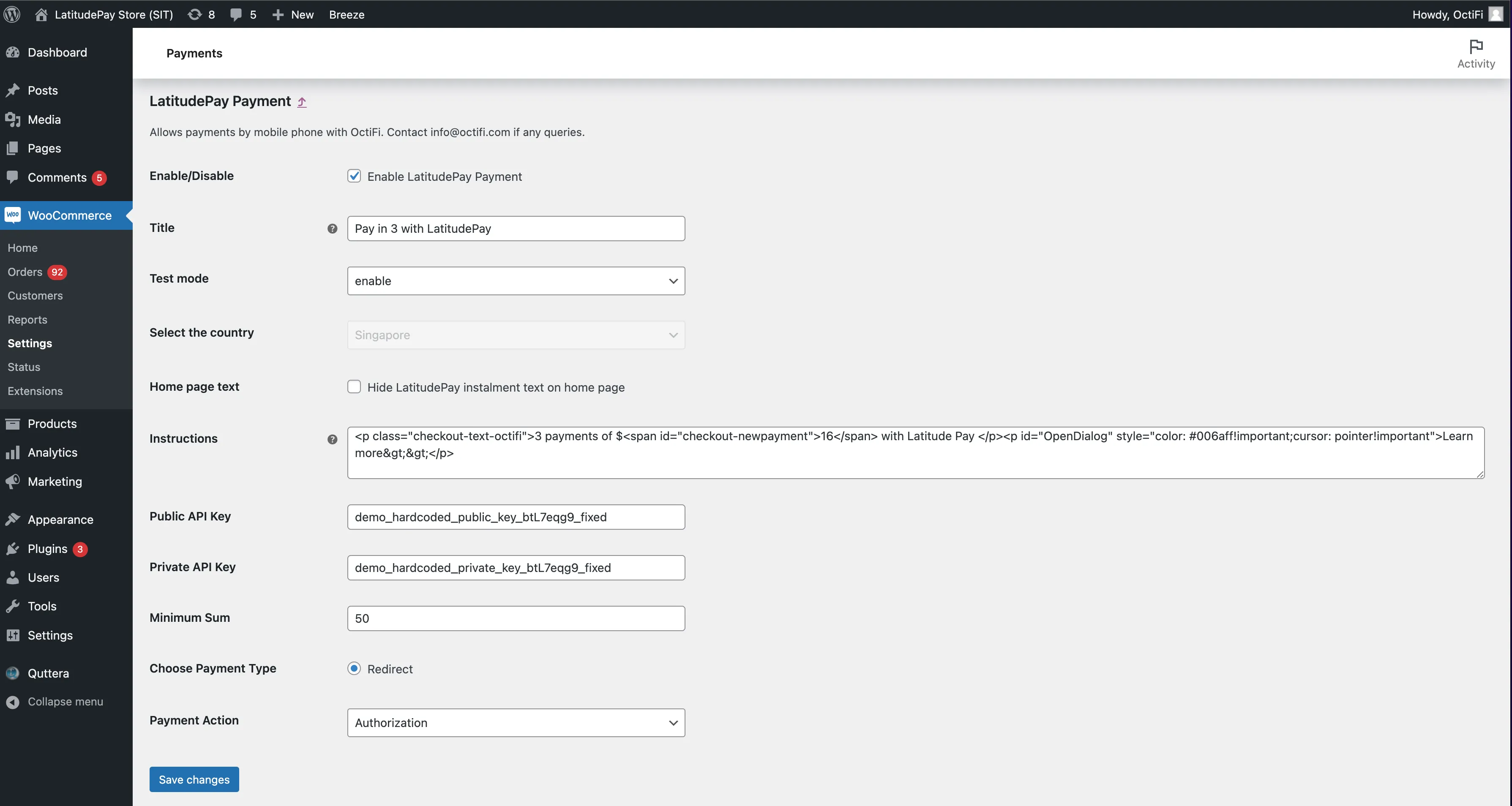1512x806 pixels.
Task: Open the Select the country dropdown
Action: 516,335
